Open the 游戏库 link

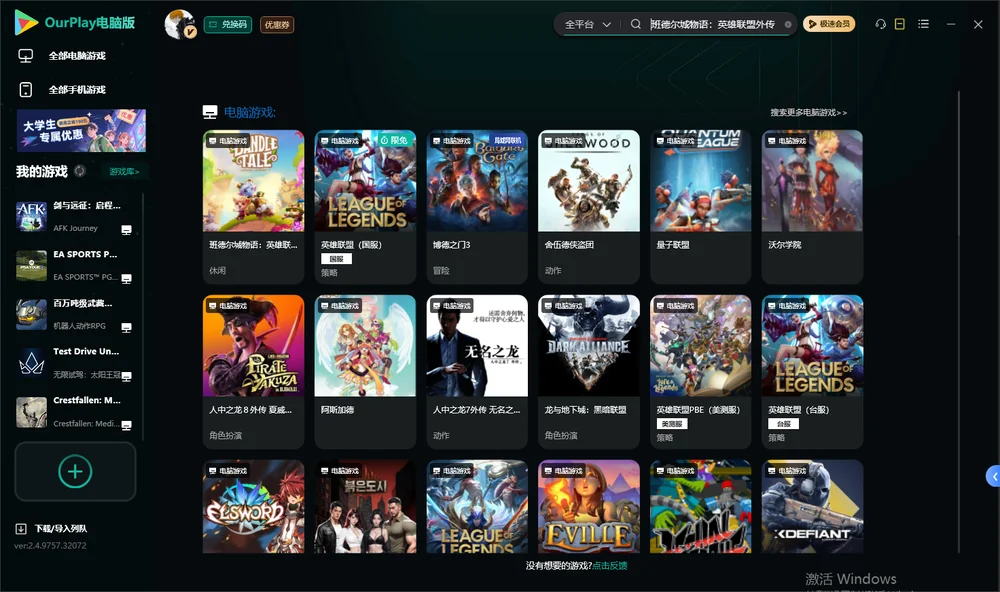click(124, 172)
